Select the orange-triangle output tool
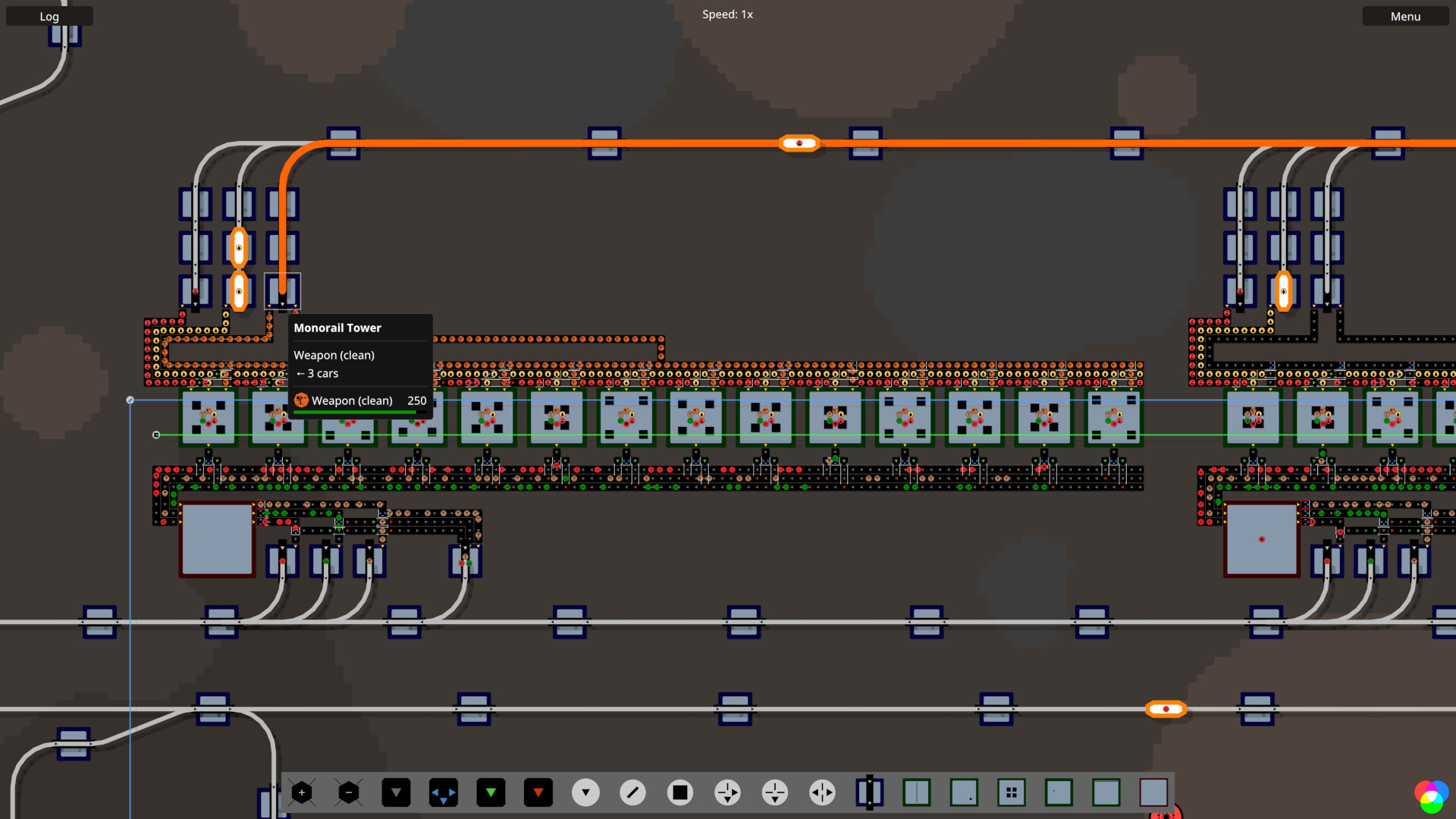The height and width of the screenshot is (819, 1456). (x=538, y=792)
